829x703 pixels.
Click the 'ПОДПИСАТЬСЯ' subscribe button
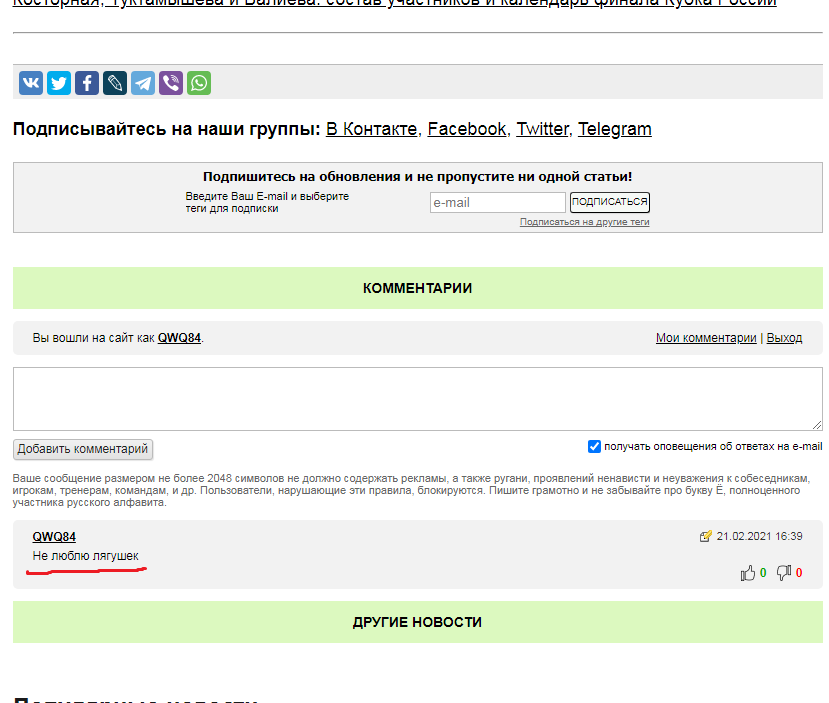[609, 202]
